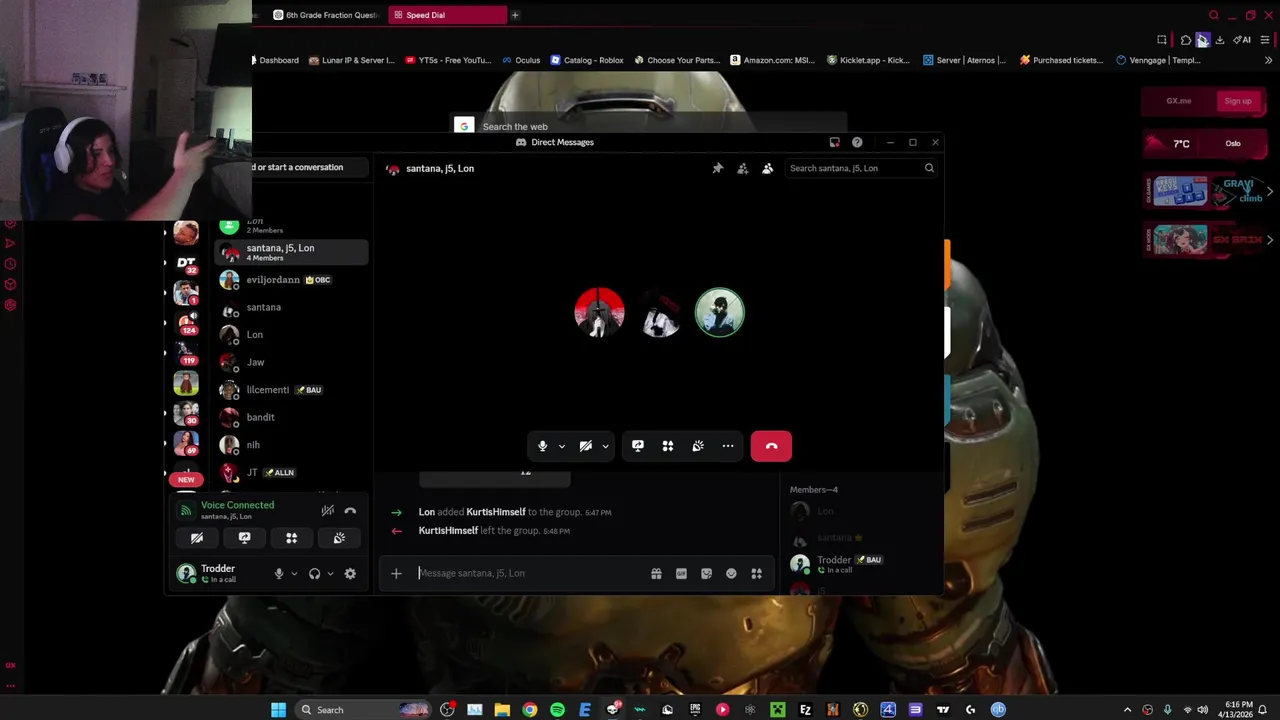Open bandit direct message
The image size is (1280, 720).
291,417
